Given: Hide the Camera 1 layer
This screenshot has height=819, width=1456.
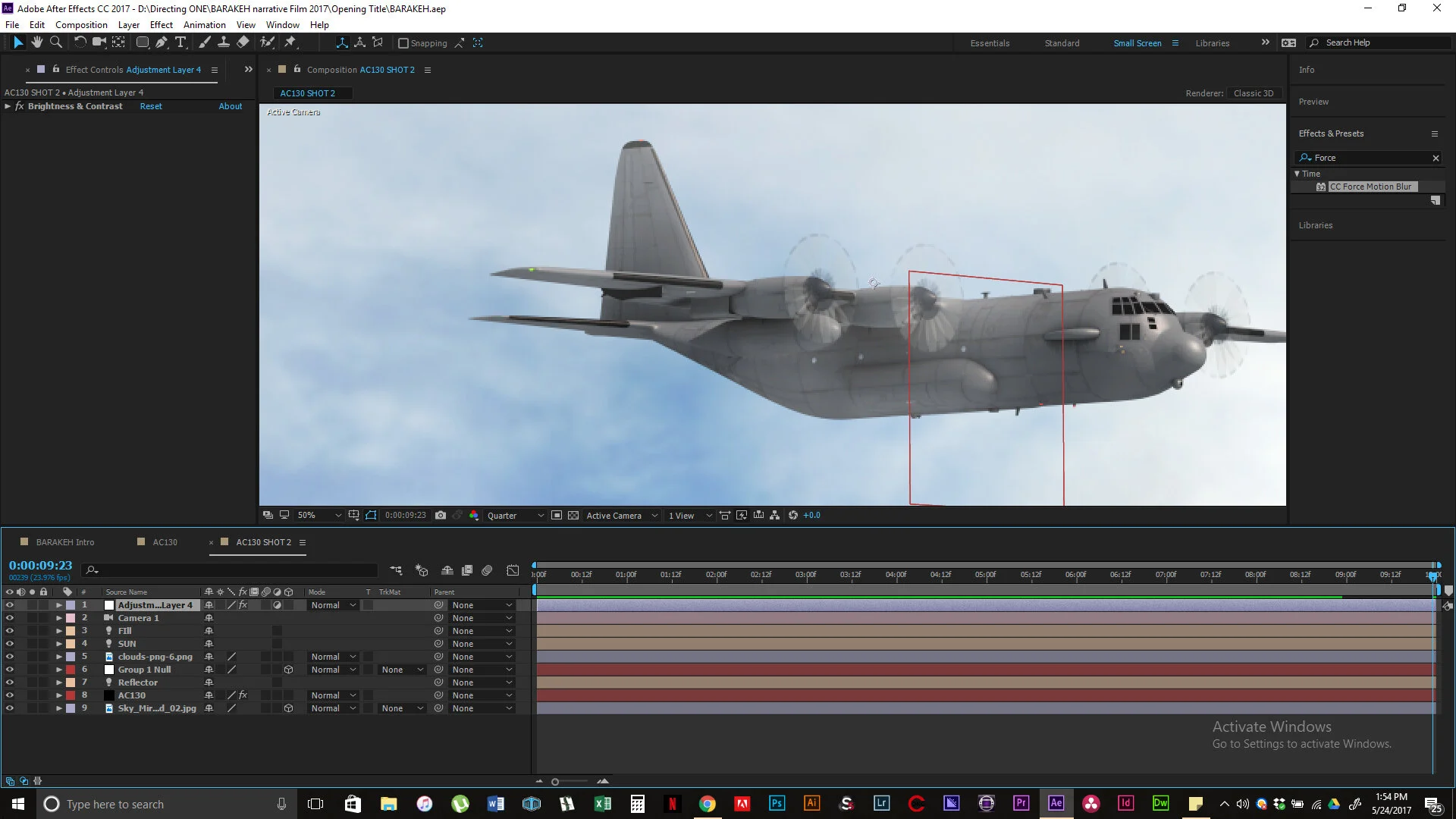Looking at the screenshot, I should tap(9, 618).
